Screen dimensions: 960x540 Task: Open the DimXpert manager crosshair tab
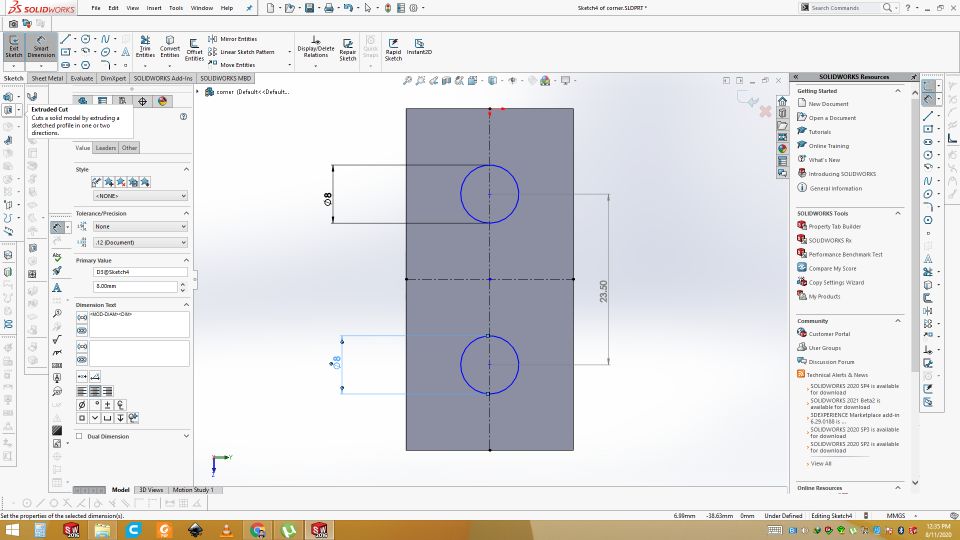(x=142, y=101)
